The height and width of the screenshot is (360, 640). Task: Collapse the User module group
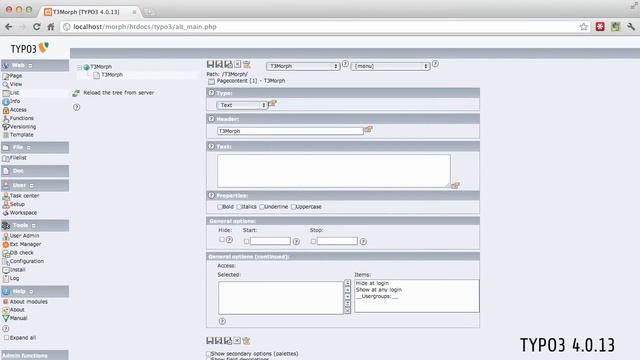[31, 186]
